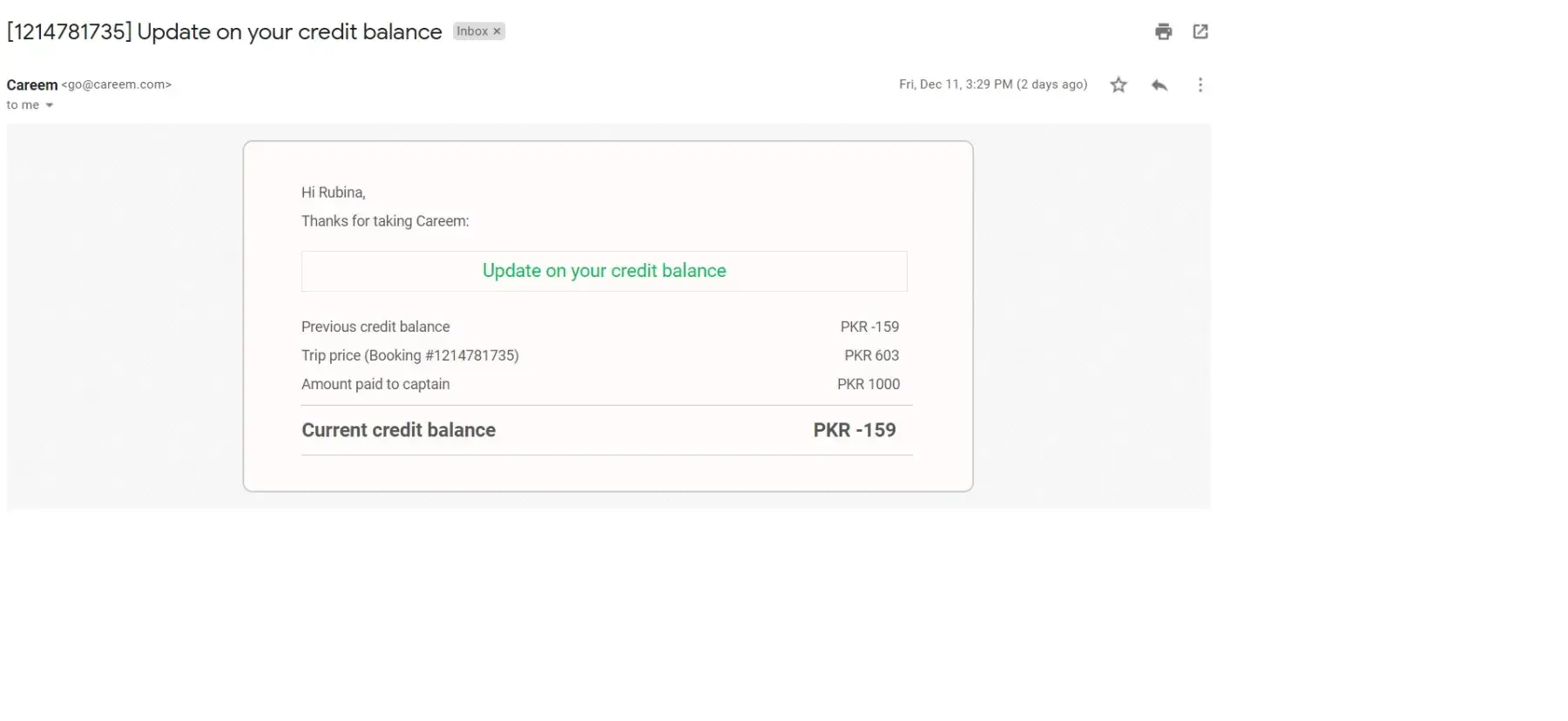Click the green credit balance heading
1568x721 pixels.
tap(604, 271)
